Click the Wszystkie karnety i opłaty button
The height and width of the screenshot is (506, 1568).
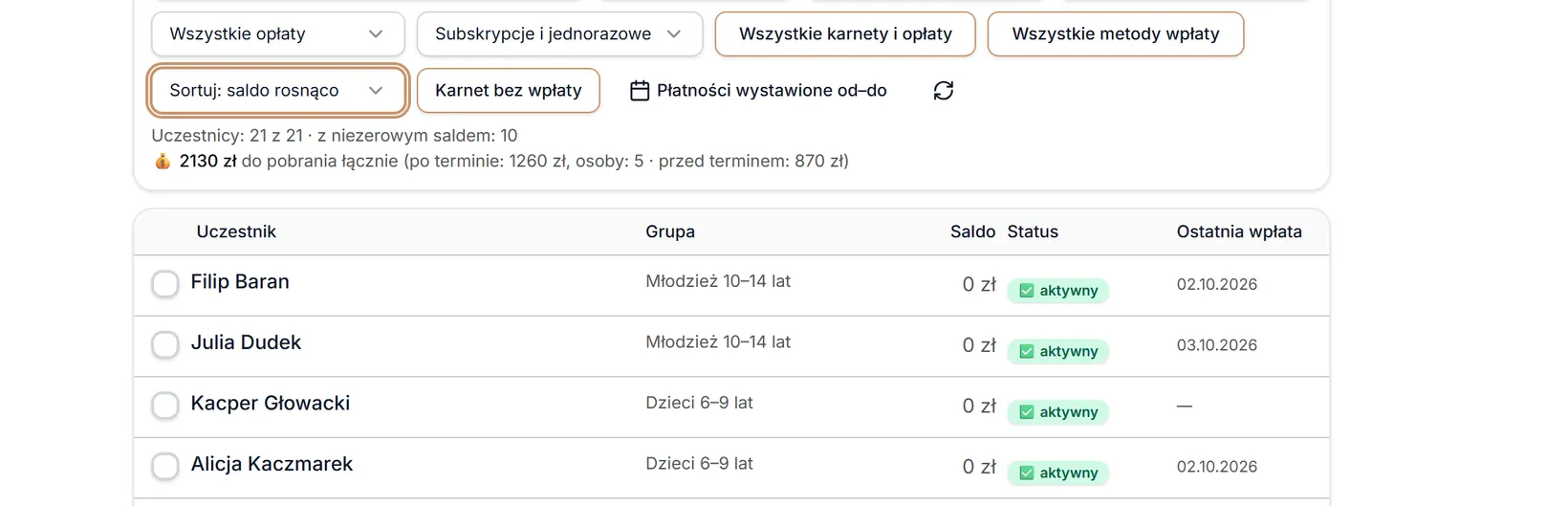coord(845,33)
